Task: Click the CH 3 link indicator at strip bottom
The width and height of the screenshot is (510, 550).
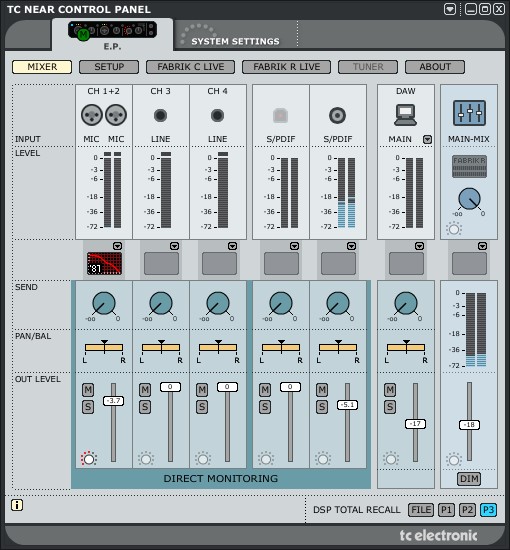Action: pos(146,458)
